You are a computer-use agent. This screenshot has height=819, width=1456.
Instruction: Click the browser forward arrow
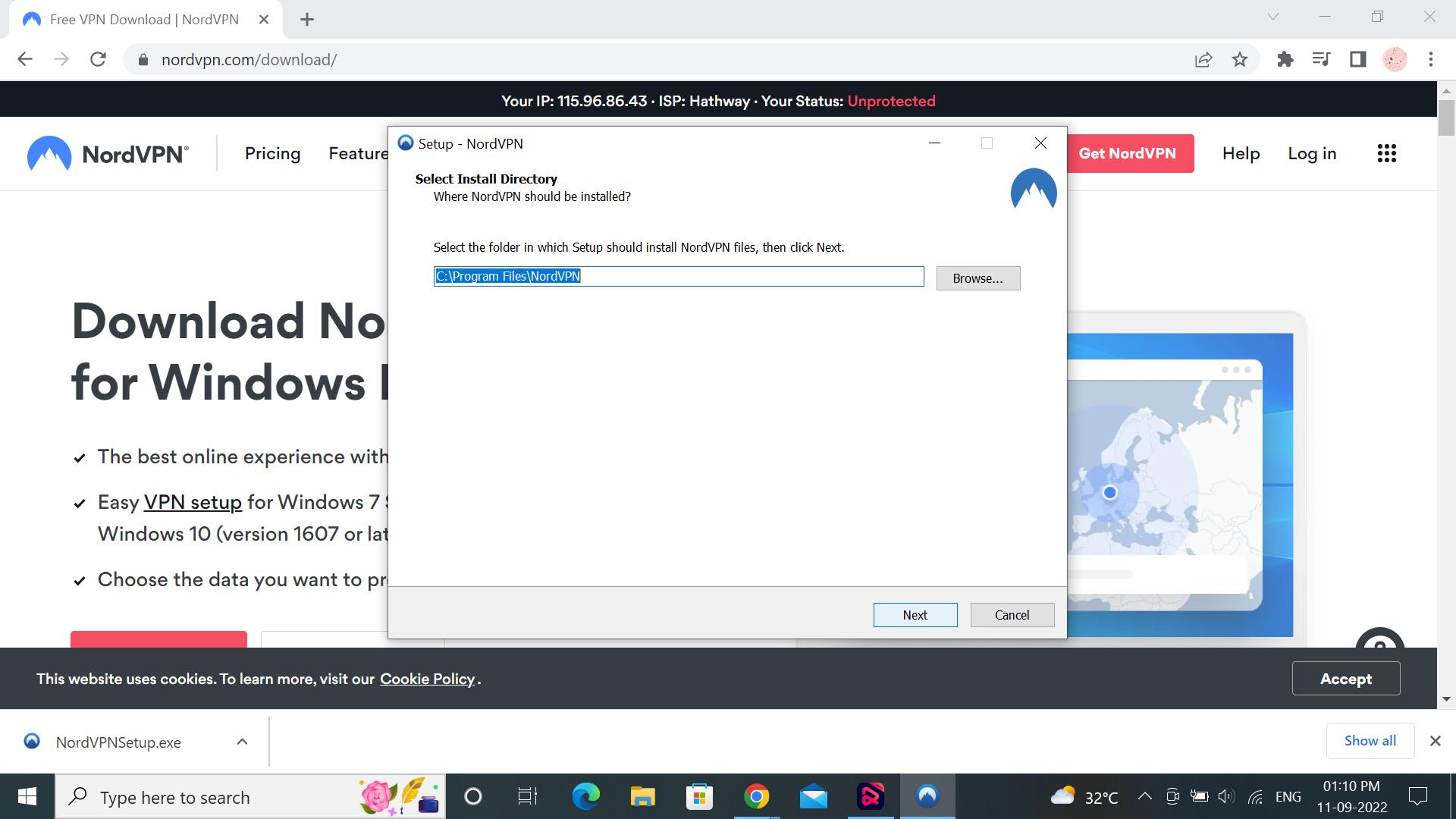click(61, 59)
